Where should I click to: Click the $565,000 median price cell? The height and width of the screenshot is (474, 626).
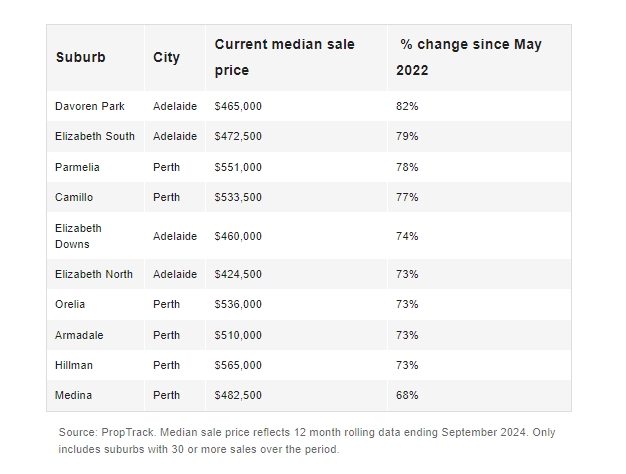pos(238,365)
